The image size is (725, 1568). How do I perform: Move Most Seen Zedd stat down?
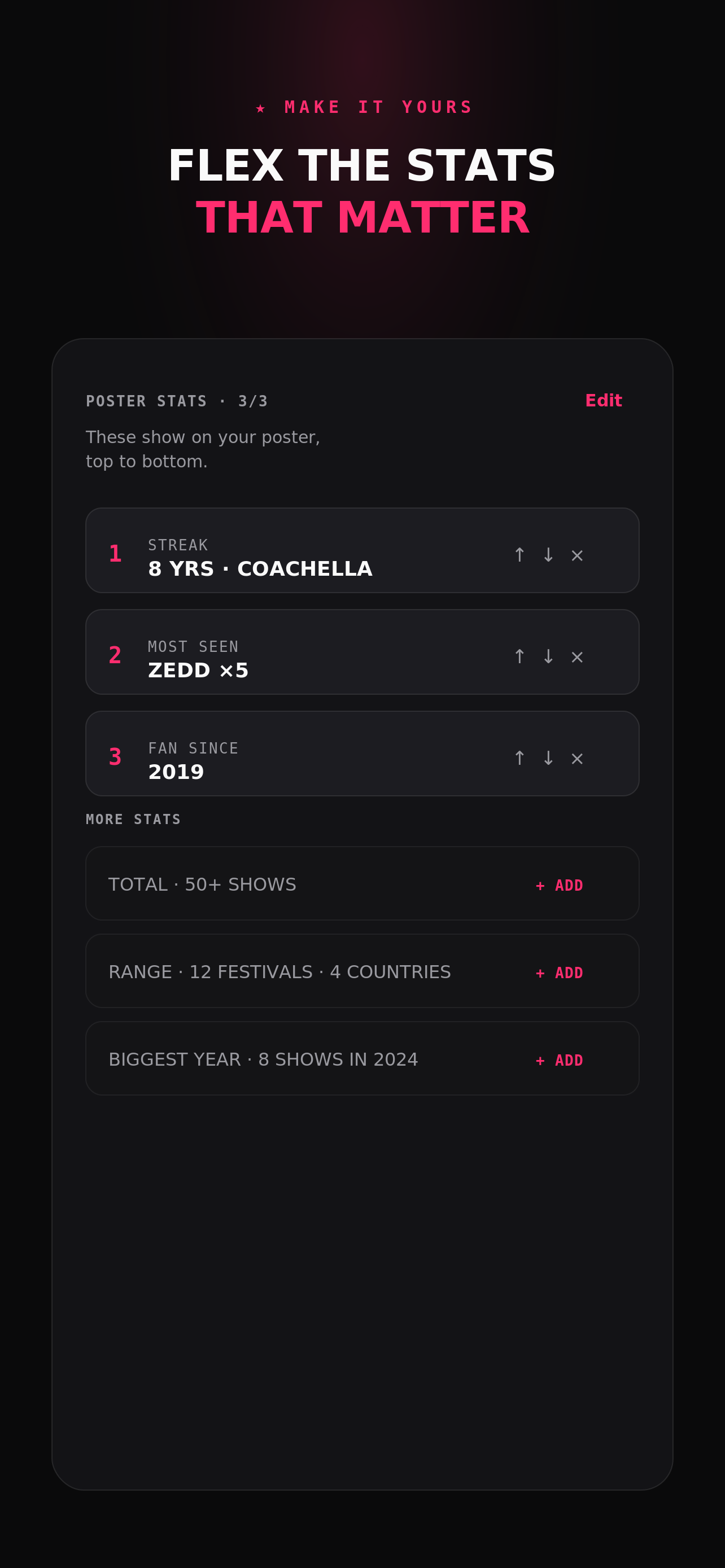coord(548,656)
